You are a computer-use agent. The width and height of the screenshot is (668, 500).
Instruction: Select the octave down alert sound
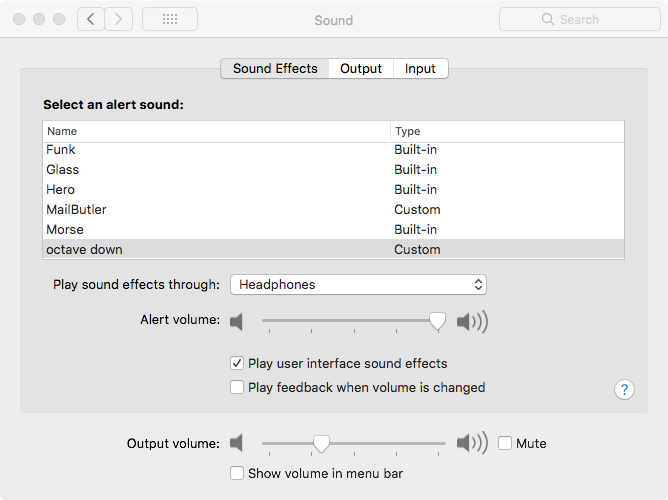334,249
